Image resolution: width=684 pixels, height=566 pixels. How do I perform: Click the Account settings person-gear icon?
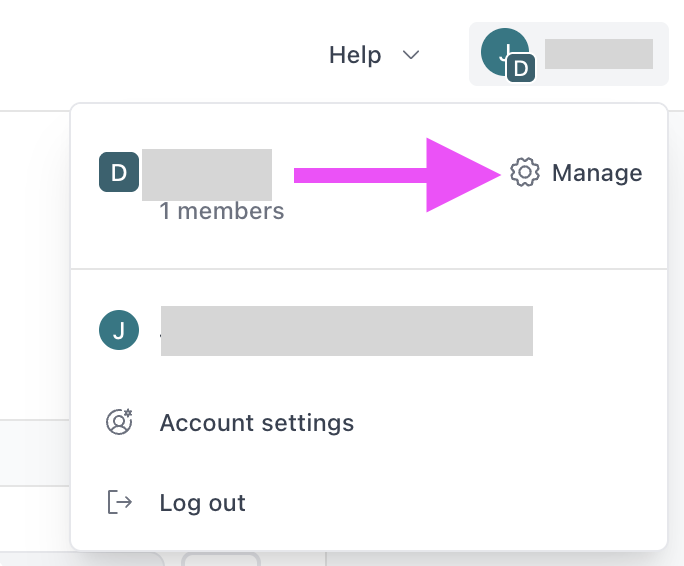119,422
